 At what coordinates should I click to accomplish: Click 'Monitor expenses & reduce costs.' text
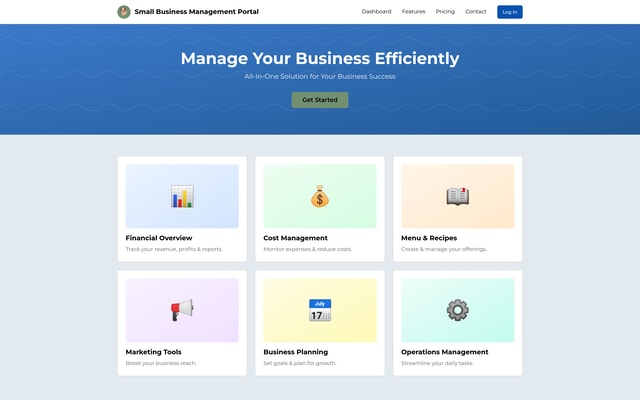[307, 249]
